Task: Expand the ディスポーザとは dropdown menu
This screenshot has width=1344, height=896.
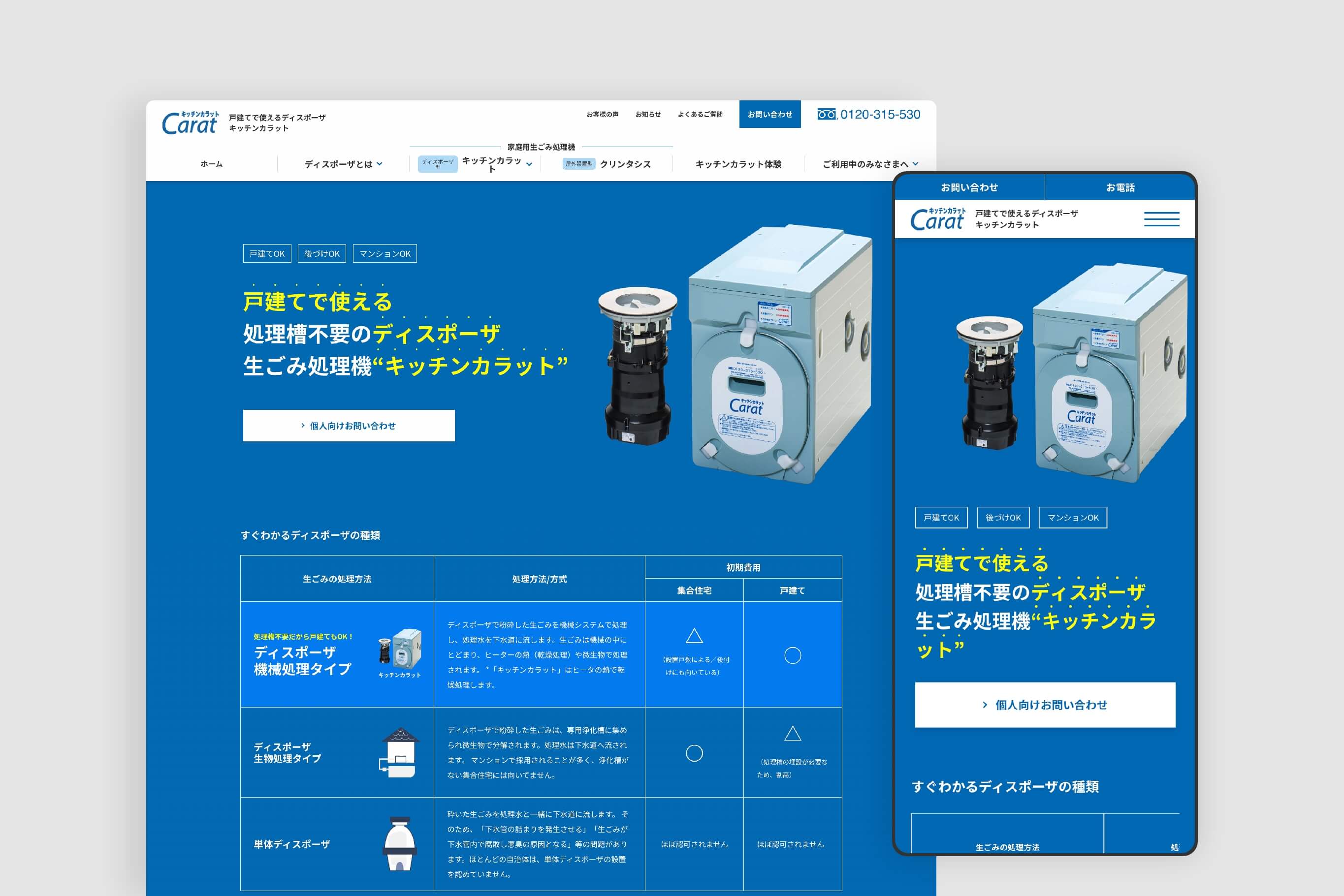Action: (x=343, y=164)
